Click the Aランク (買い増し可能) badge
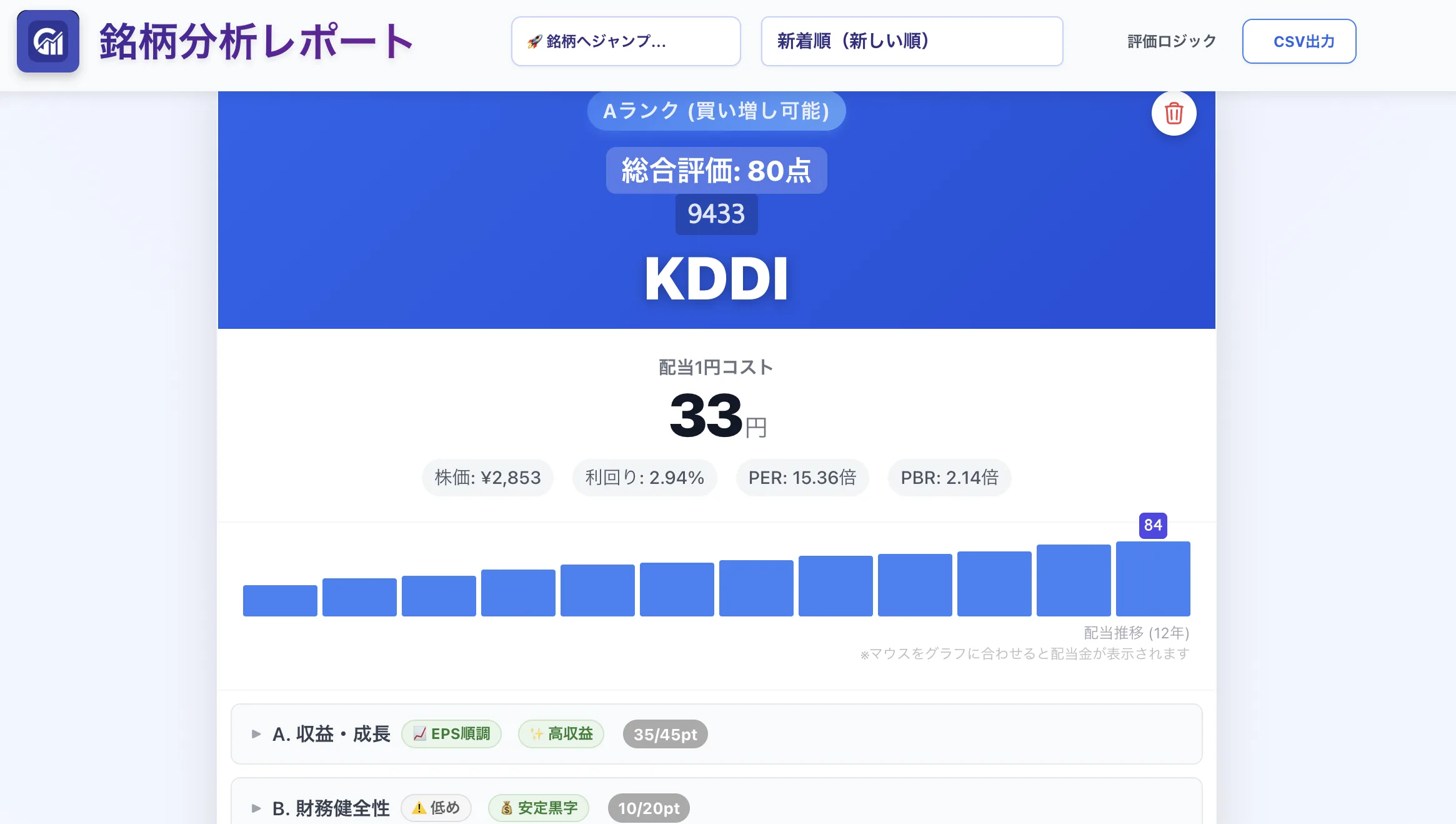The height and width of the screenshot is (824, 1456). [716, 111]
